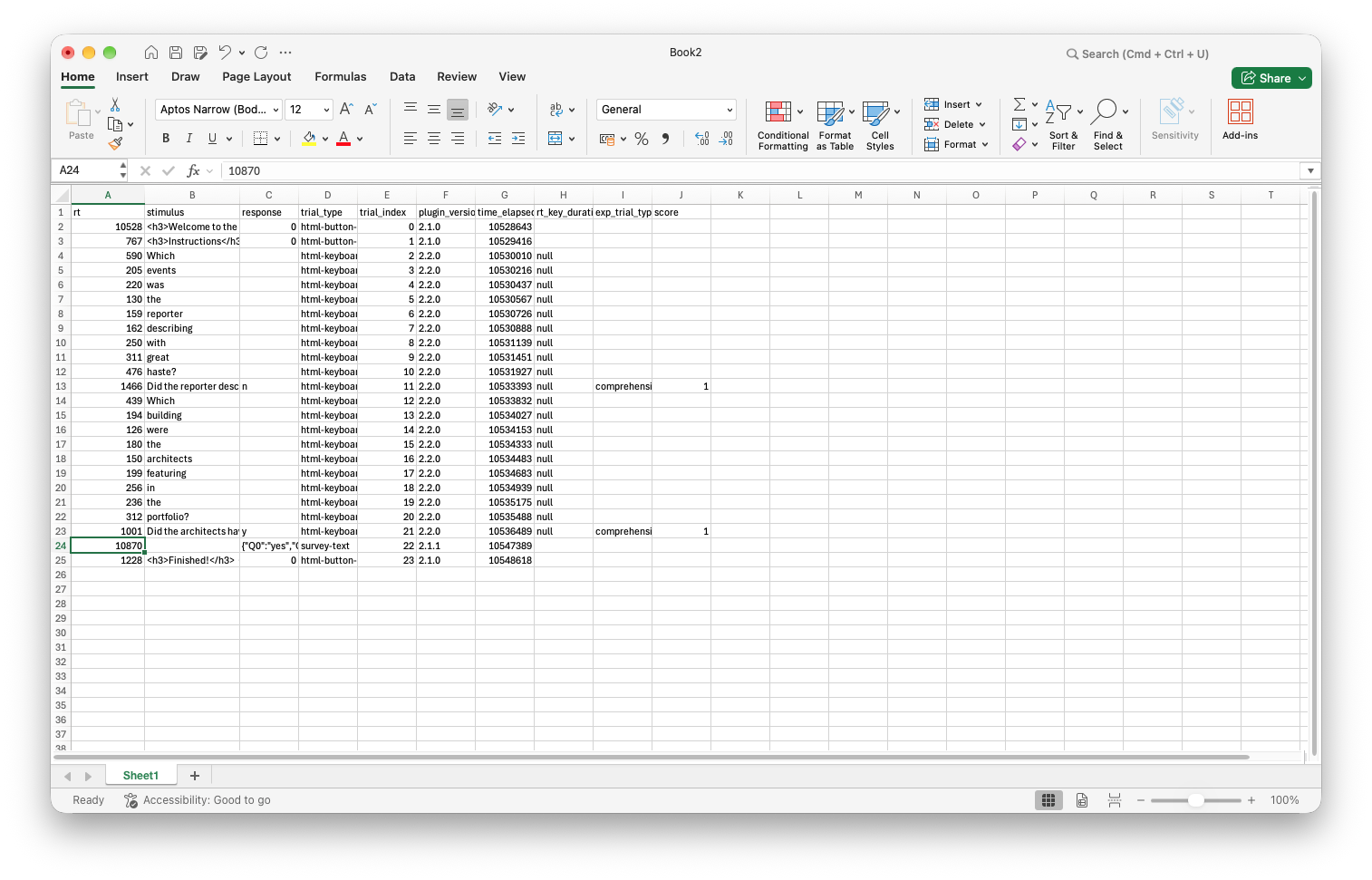Click the zoom slider handle

1196,800
